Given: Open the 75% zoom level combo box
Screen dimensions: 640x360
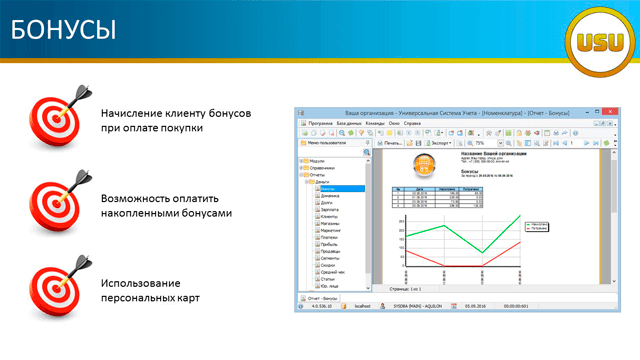Looking at the screenshot, I should pos(489,143).
